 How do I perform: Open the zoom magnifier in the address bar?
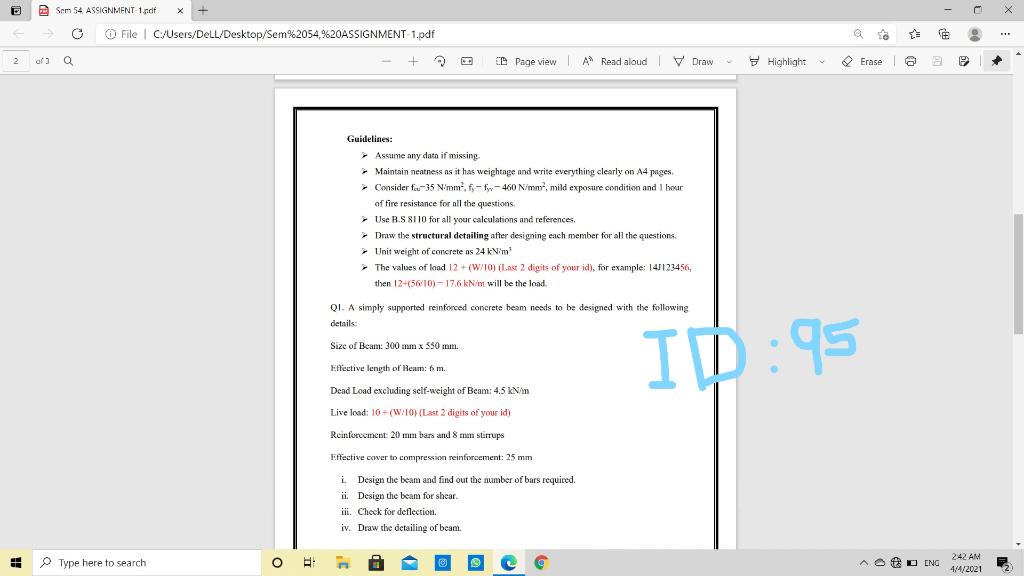pyautogui.click(x=858, y=34)
